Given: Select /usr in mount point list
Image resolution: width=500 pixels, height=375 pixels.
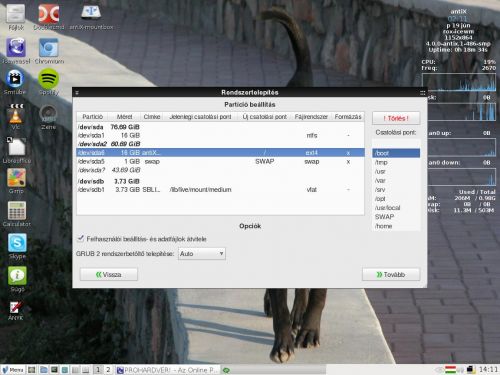Looking at the screenshot, I should click(396, 171).
